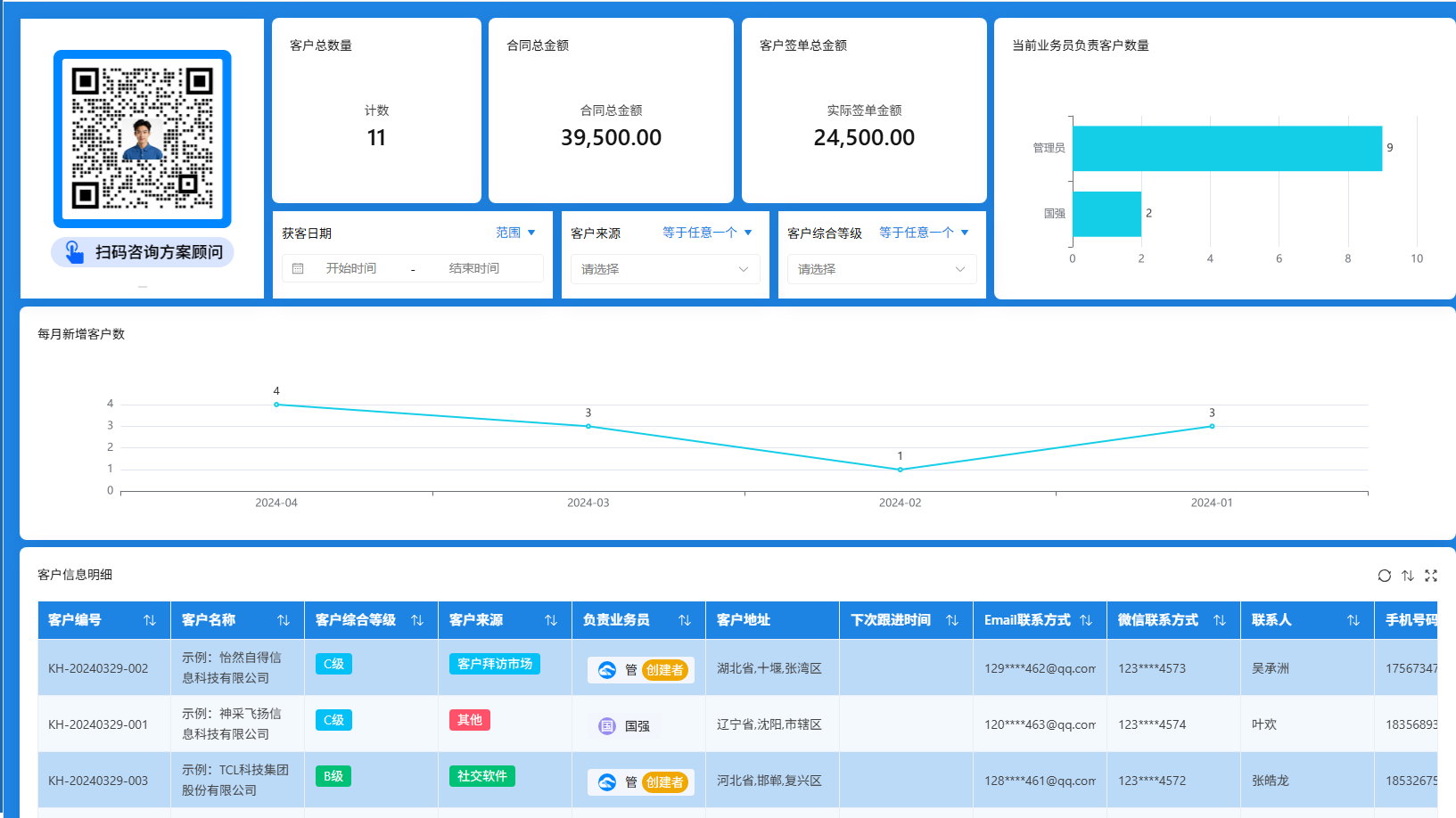The image size is (1456, 818).
Task: Click the 管 avatar in the TCL row
Action: (x=609, y=781)
